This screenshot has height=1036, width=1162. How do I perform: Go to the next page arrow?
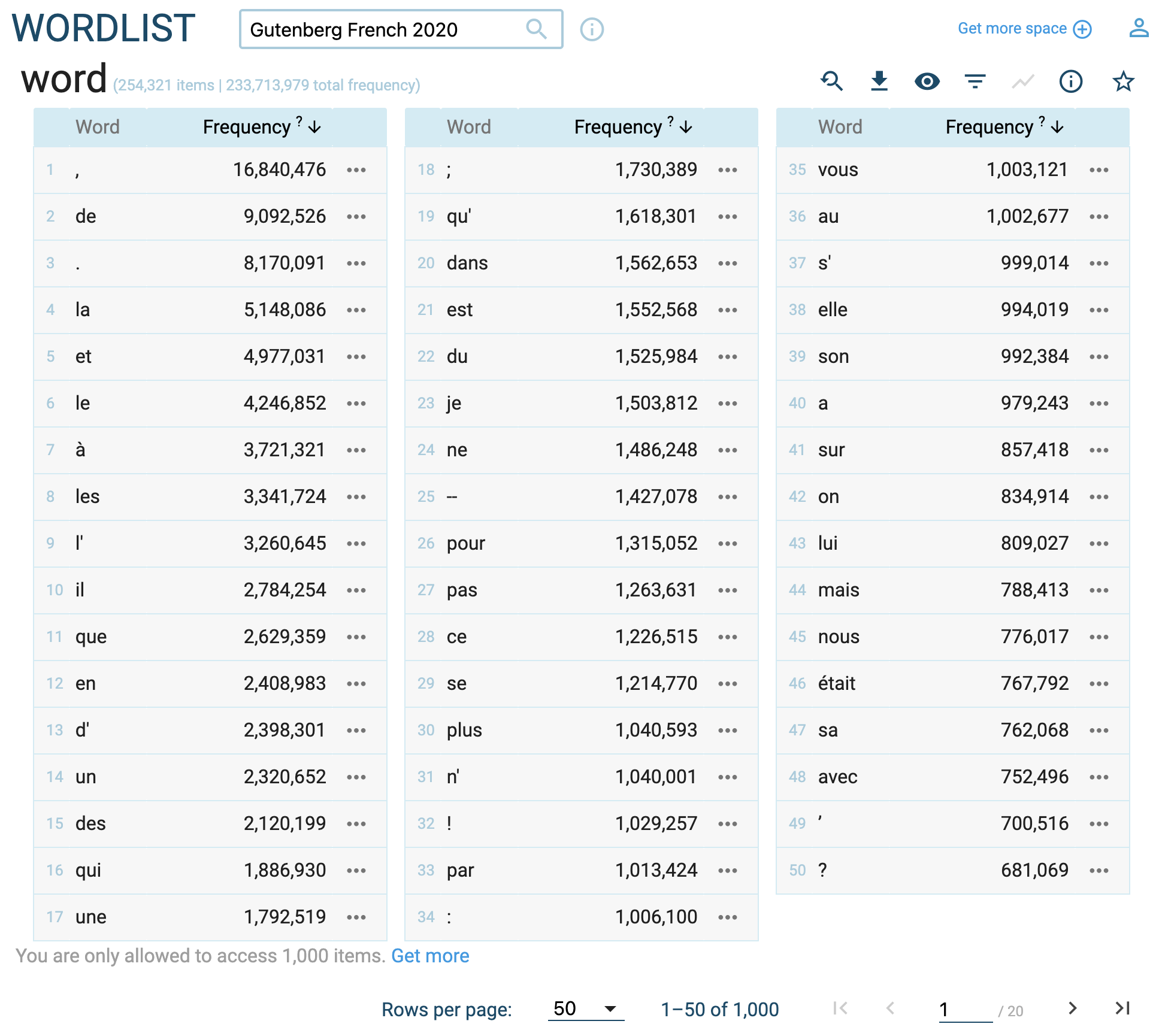point(1072,1008)
